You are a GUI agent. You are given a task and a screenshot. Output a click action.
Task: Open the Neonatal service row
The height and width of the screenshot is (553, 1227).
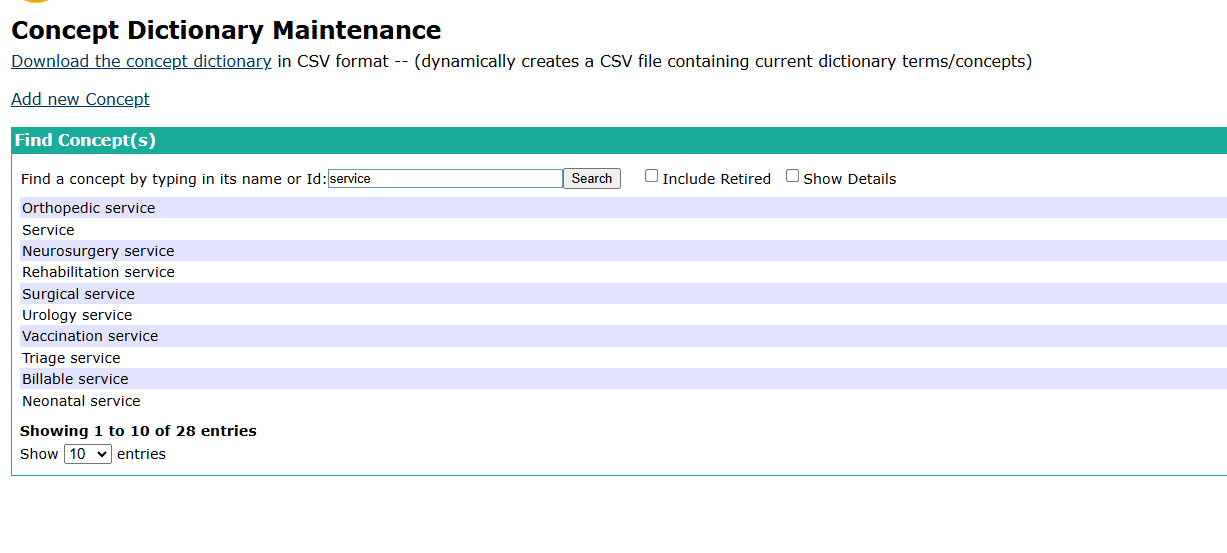click(x=81, y=401)
